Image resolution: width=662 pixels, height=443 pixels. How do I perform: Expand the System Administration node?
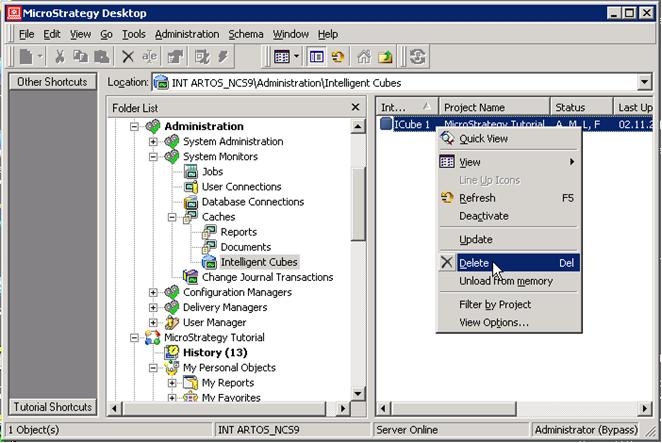coord(153,141)
